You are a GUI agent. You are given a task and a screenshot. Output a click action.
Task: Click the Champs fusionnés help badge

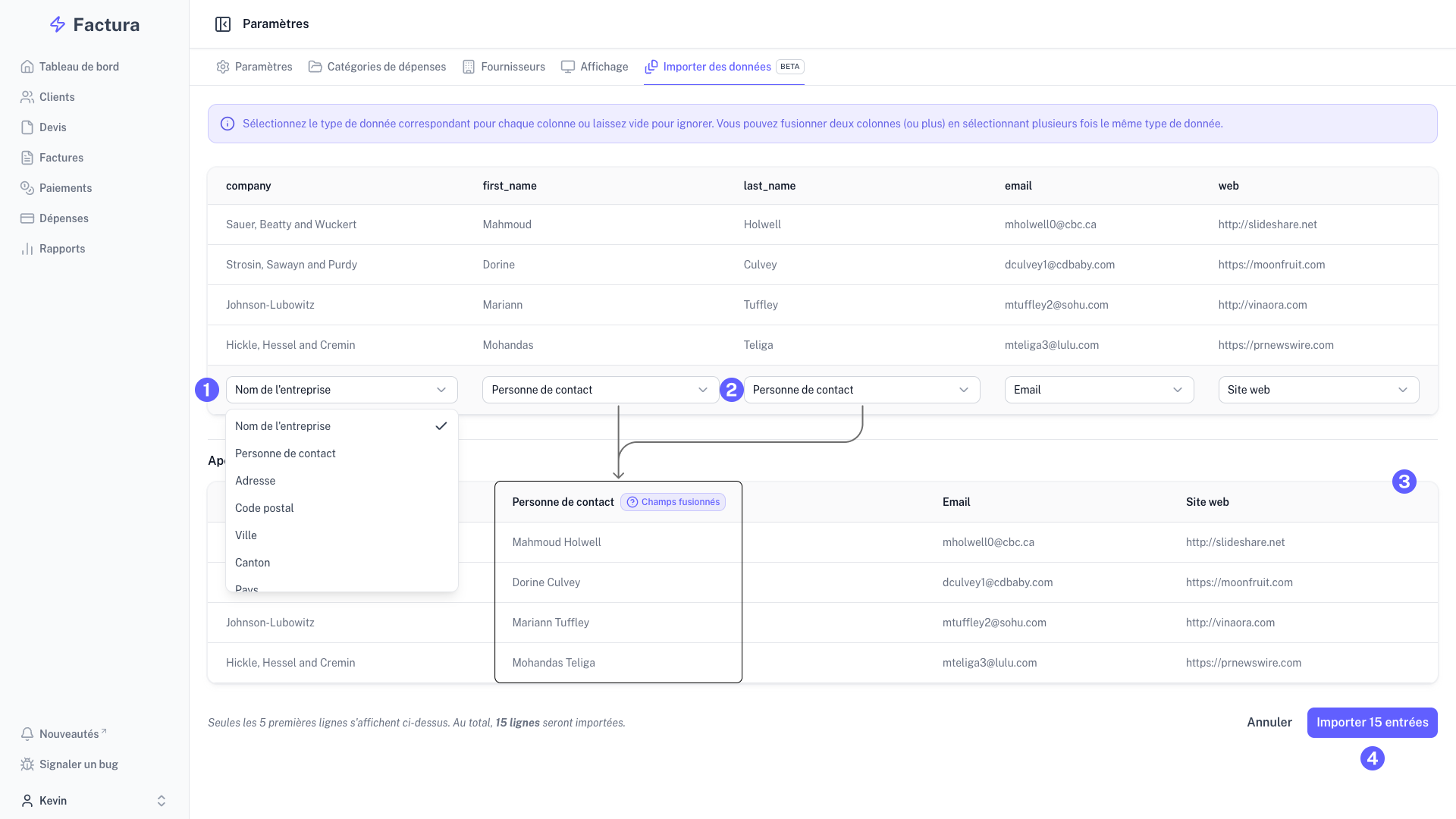[x=673, y=502]
